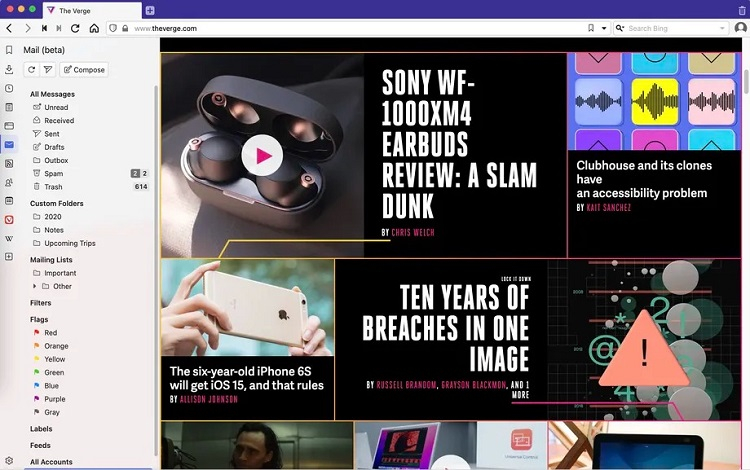Play the Sony earbuds review video
This screenshot has width=750, height=470.
262,155
